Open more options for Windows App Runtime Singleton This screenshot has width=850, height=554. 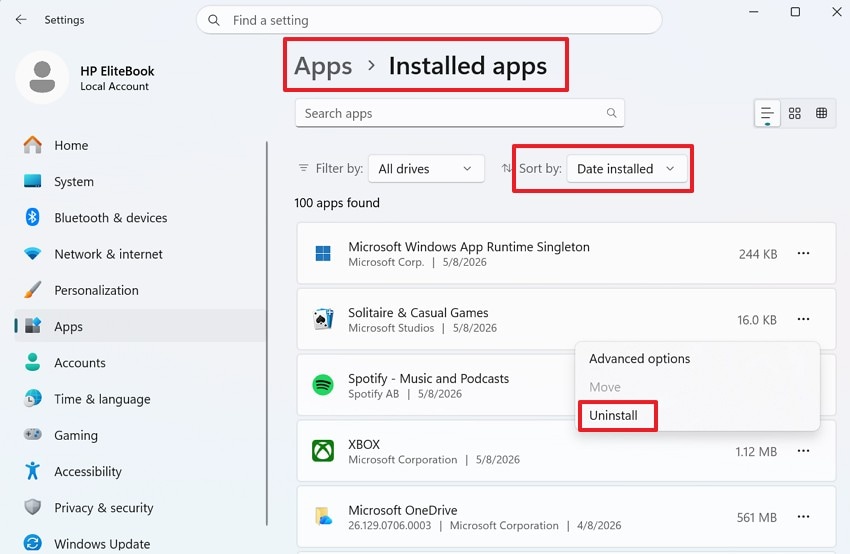click(803, 253)
